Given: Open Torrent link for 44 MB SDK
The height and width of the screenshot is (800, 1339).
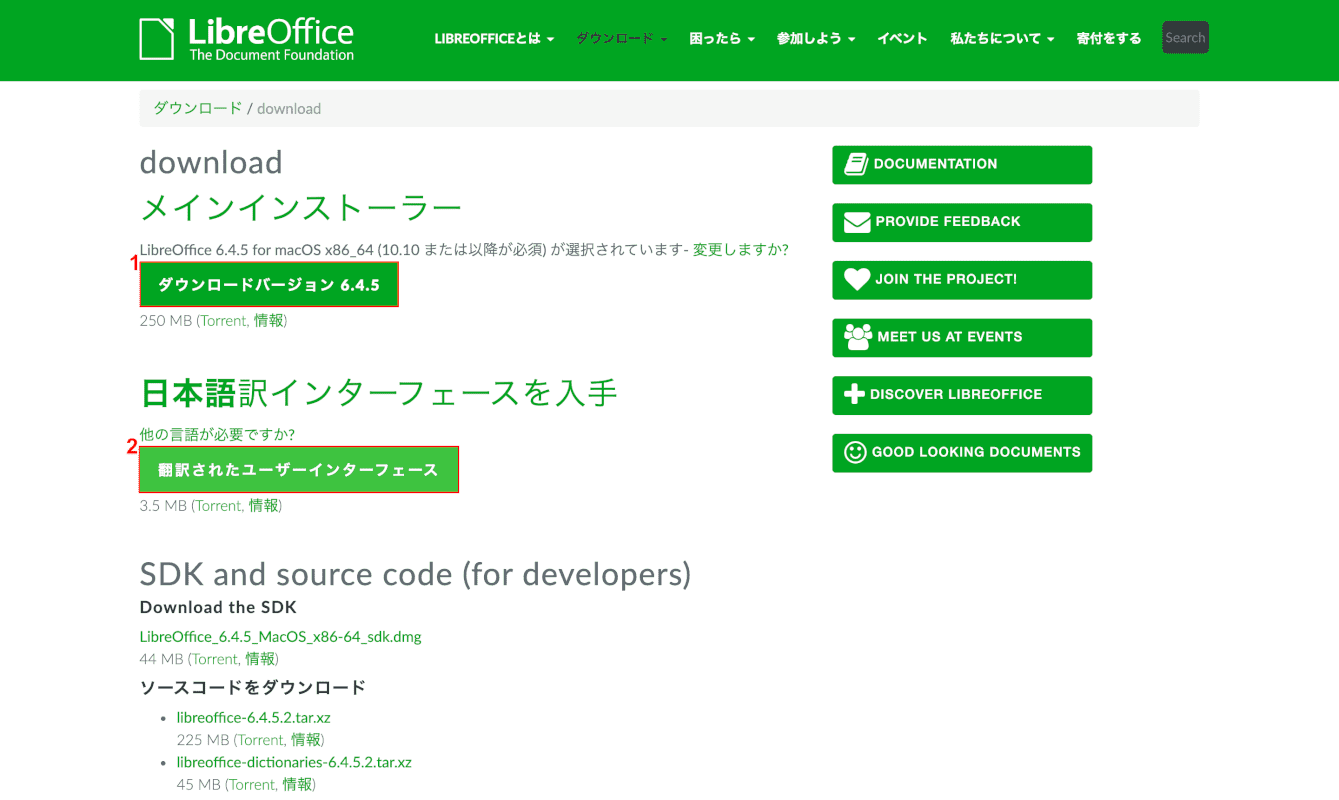Looking at the screenshot, I should click(x=215, y=659).
